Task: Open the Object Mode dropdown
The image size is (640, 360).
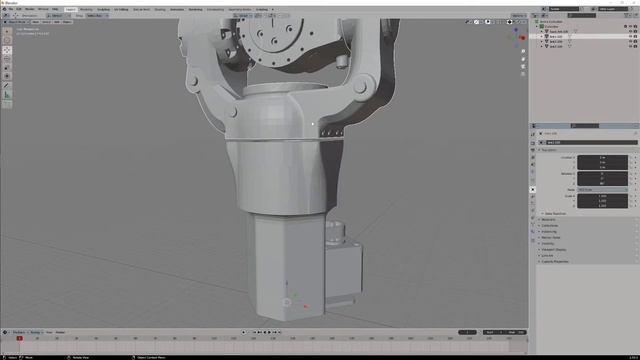Action: 16,22
